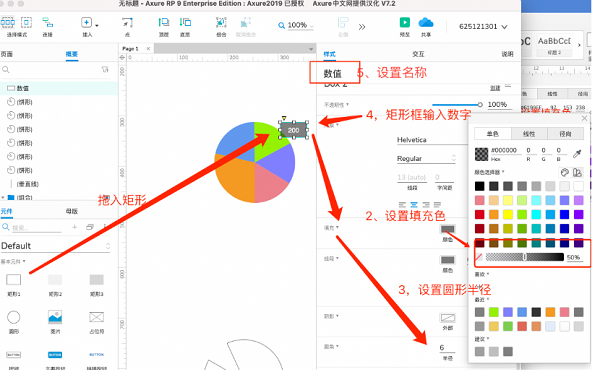600x377 pixels.
Task: Choose center text alignment
Action: [414, 205]
